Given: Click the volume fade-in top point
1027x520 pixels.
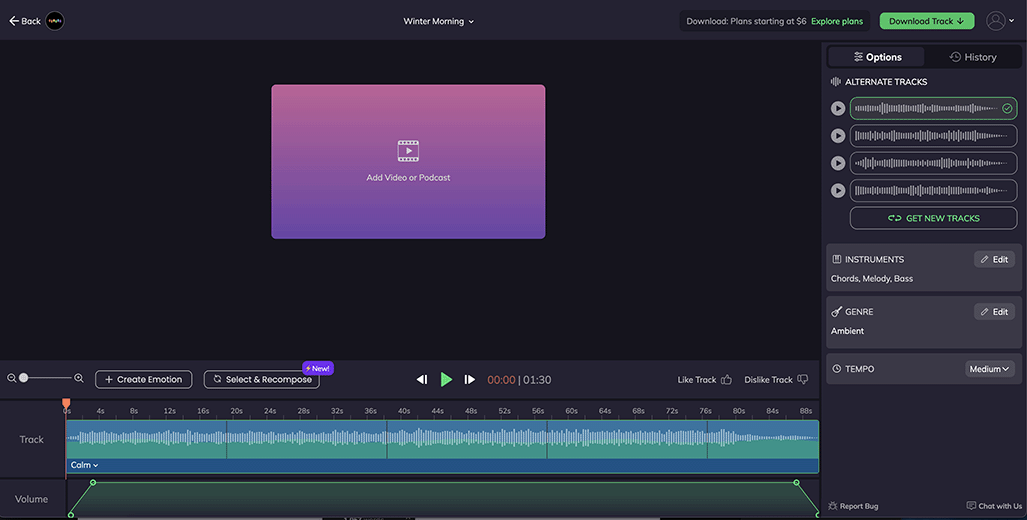Looking at the screenshot, I should click(x=93, y=483).
